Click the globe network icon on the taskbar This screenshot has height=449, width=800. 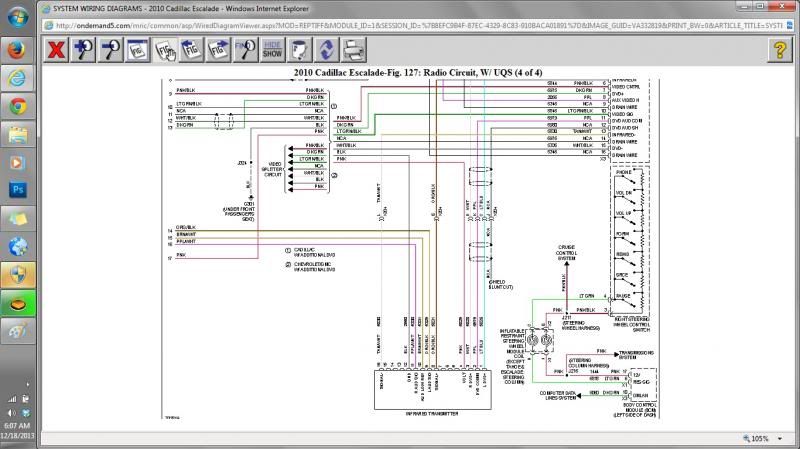point(17,247)
